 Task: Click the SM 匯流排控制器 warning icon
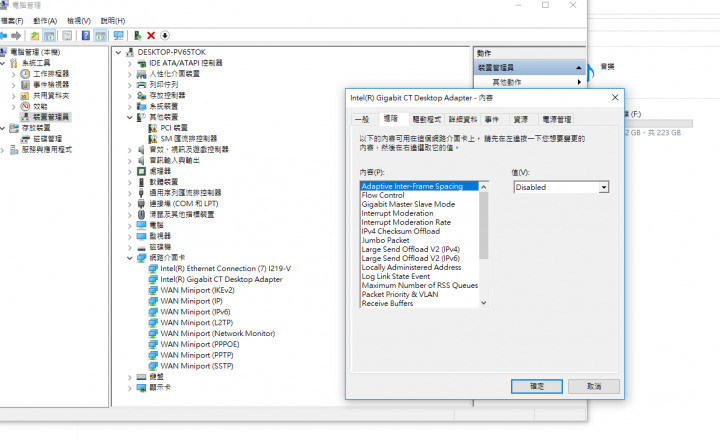pyautogui.click(x=153, y=139)
